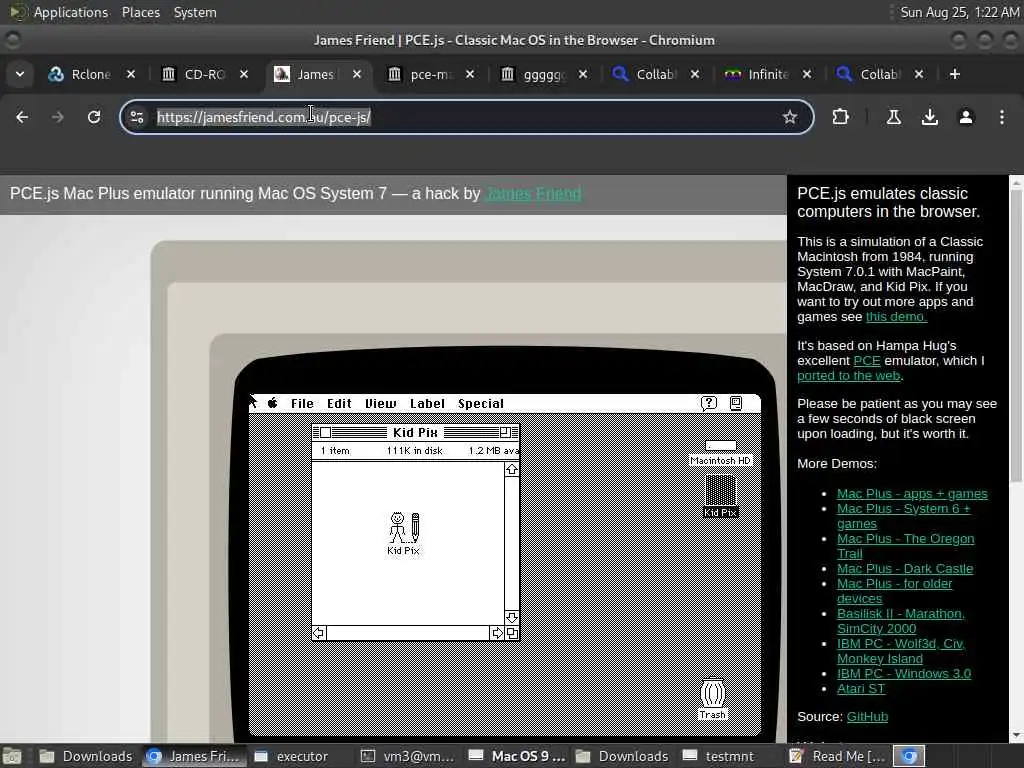Open Mac Plus - Dark Castle demo
This screenshot has height=768, width=1024.
point(904,569)
